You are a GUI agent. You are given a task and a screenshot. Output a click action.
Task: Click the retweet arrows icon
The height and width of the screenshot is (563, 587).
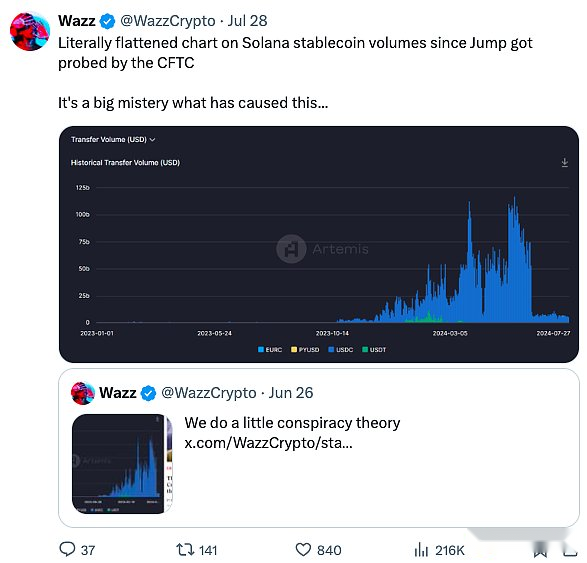pyautogui.click(x=185, y=550)
